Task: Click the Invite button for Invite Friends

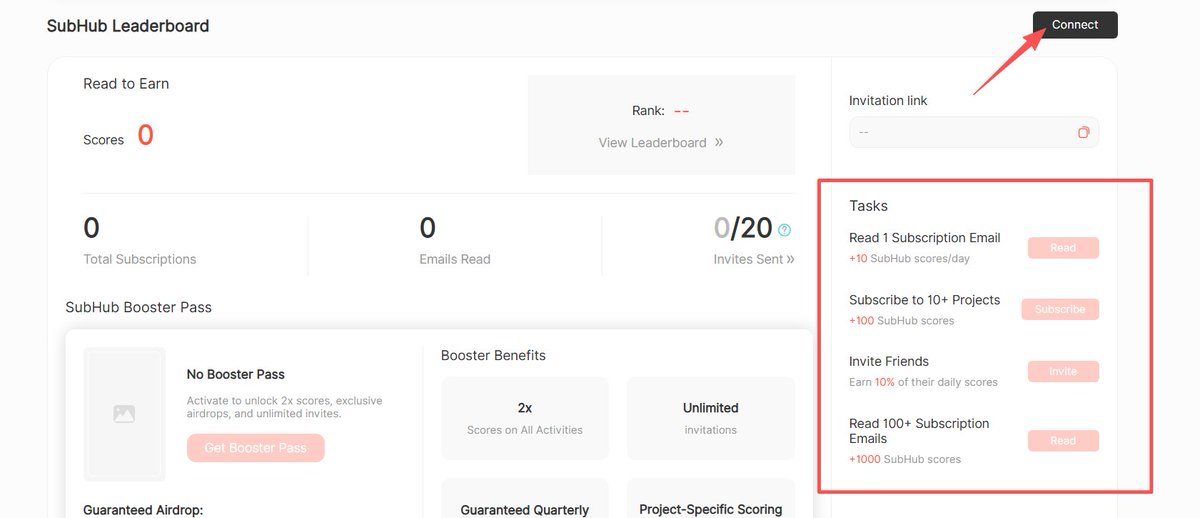Action: tap(1063, 371)
